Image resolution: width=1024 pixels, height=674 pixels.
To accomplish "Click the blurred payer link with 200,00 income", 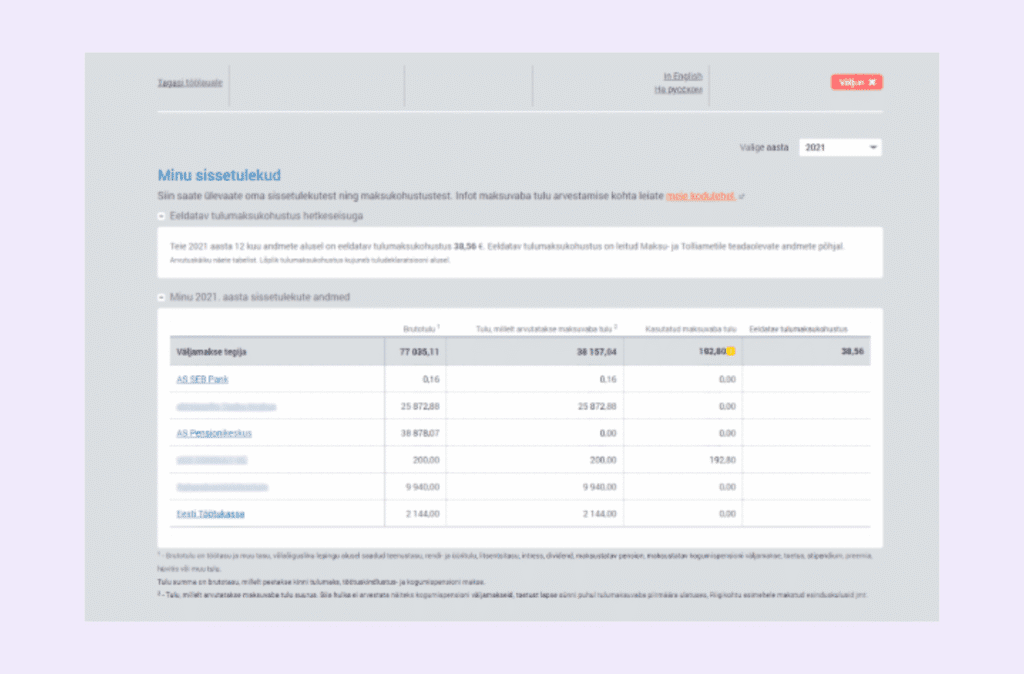I will point(212,460).
